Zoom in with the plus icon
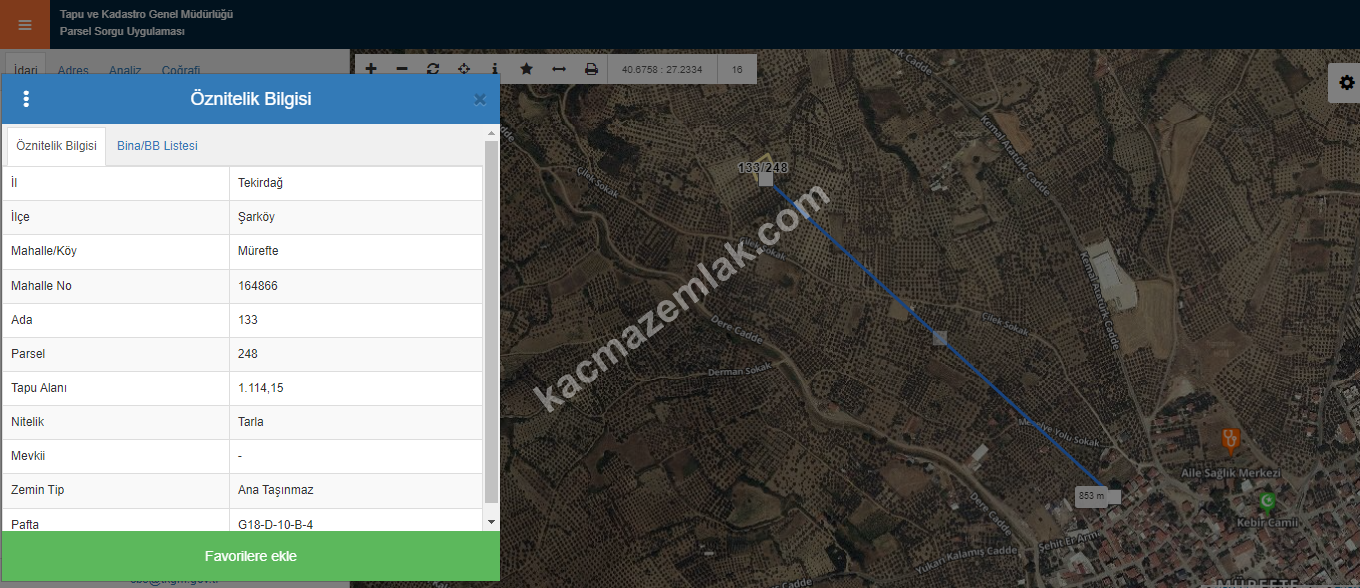This screenshot has height=588, width=1360. pos(371,69)
